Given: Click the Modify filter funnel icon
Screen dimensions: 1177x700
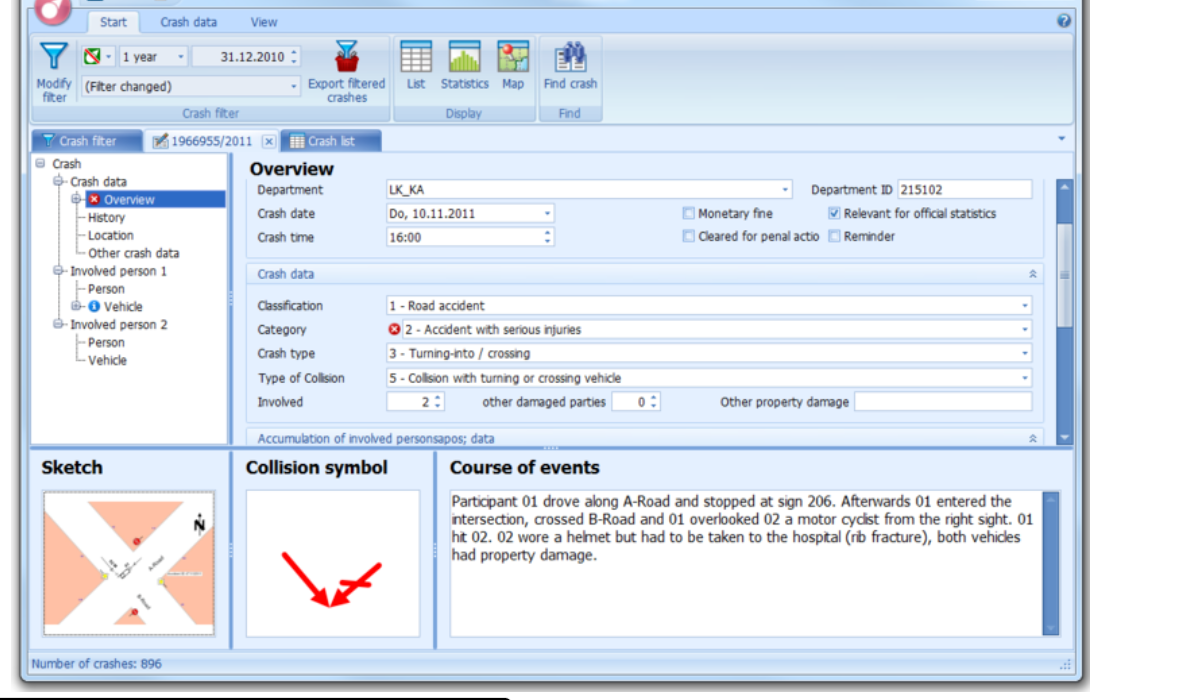Looking at the screenshot, I should pos(54,58).
